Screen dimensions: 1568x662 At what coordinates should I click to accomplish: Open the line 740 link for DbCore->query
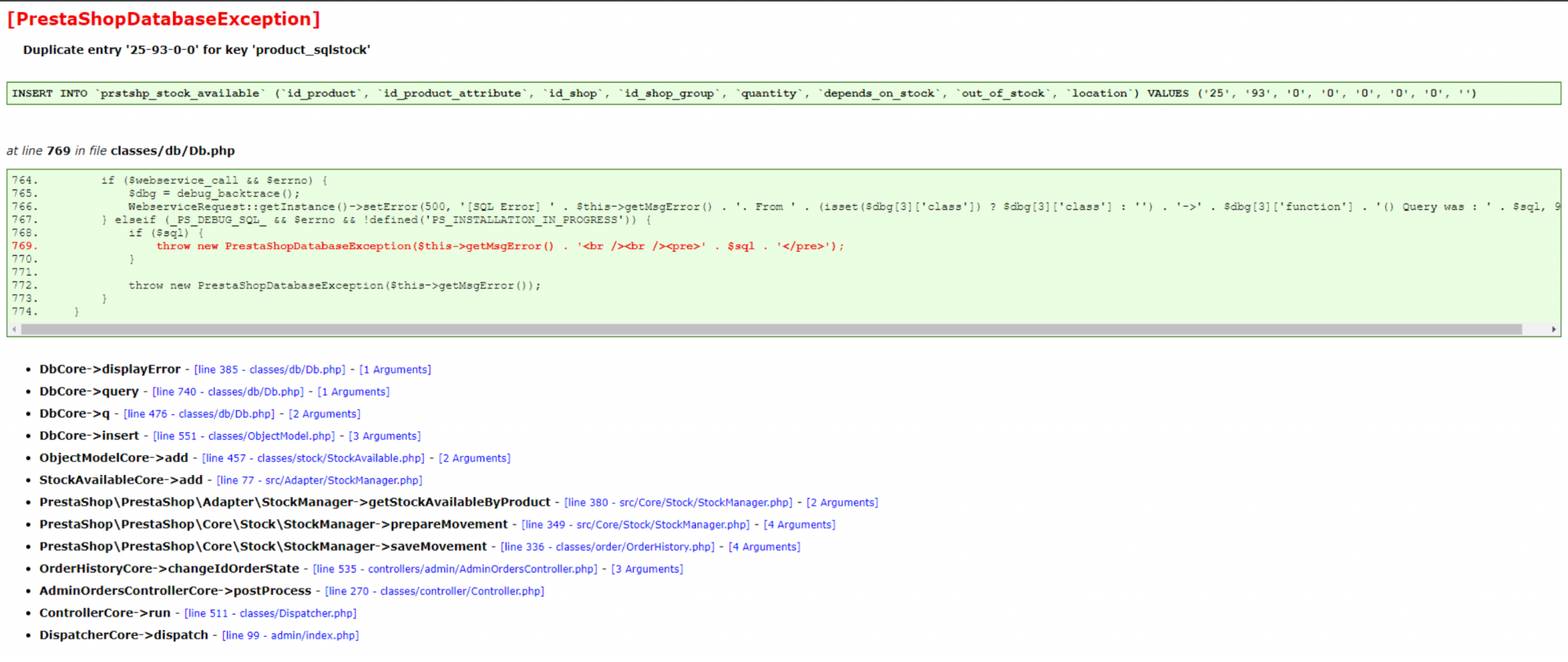[228, 392]
